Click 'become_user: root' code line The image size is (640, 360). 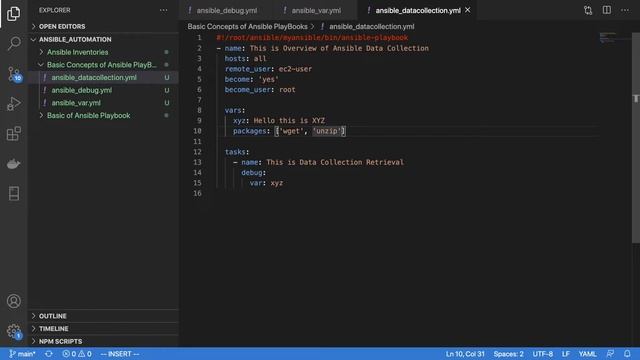click(260, 89)
